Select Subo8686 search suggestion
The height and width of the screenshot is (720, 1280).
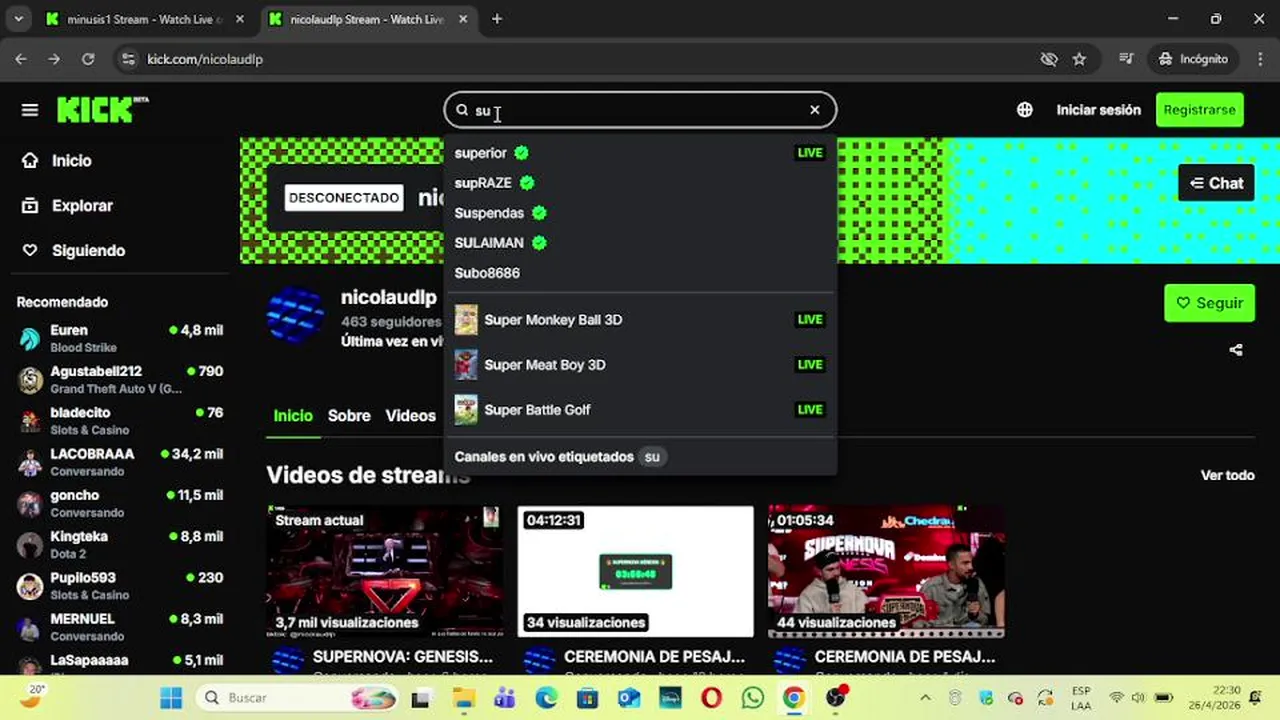[640, 273]
